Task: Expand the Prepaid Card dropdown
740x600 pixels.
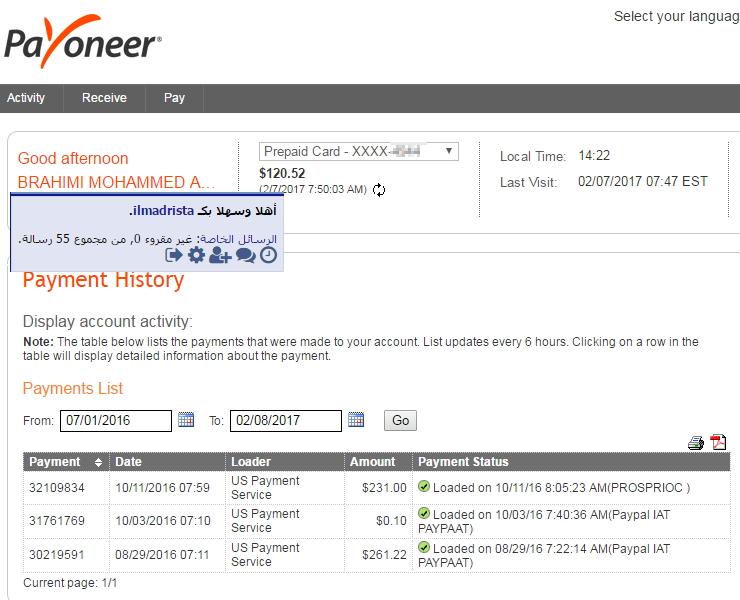Action: [x=359, y=152]
